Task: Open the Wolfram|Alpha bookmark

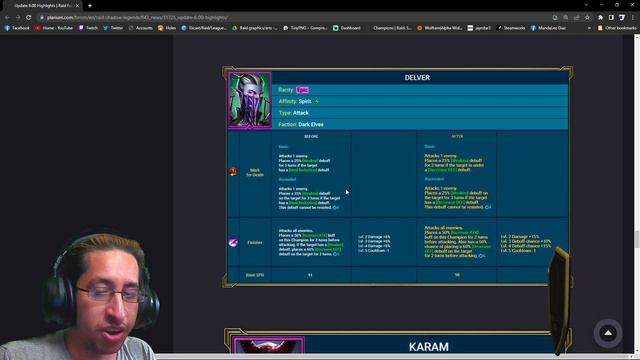Action: click(440, 28)
